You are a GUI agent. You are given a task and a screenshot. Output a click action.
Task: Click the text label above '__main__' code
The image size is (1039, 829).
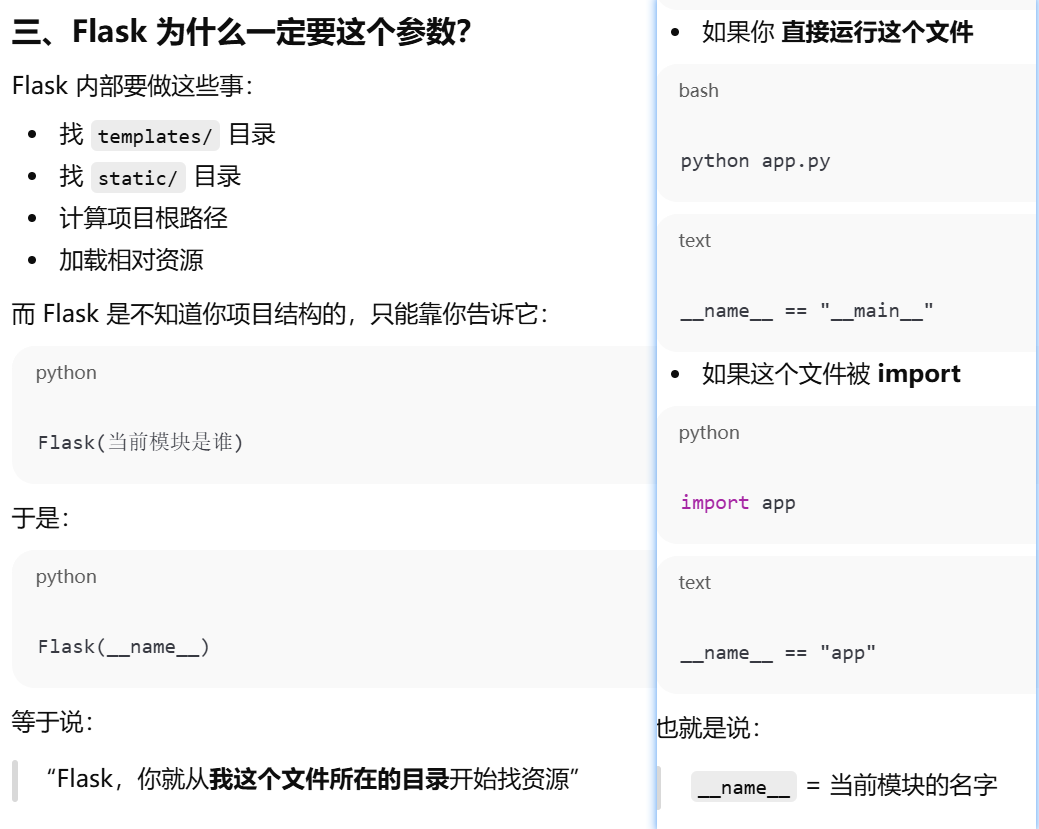(694, 241)
